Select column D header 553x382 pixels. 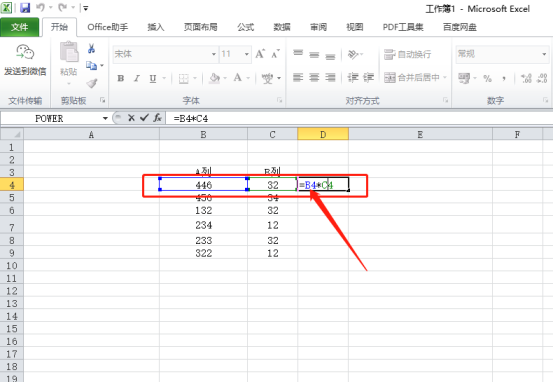point(323,134)
